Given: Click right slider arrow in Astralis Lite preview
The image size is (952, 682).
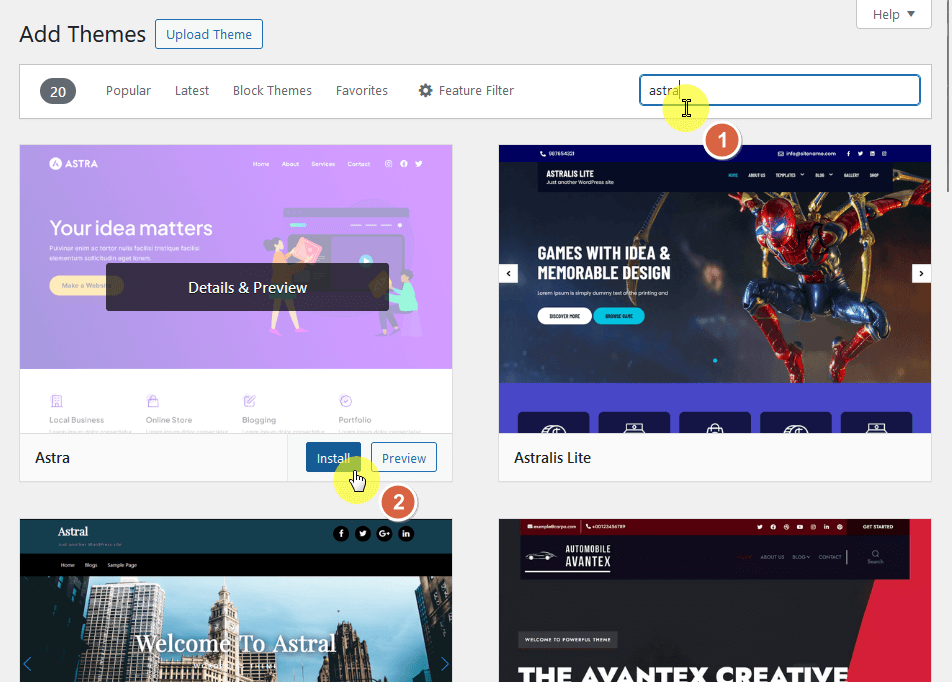Looking at the screenshot, I should [x=921, y=273].
